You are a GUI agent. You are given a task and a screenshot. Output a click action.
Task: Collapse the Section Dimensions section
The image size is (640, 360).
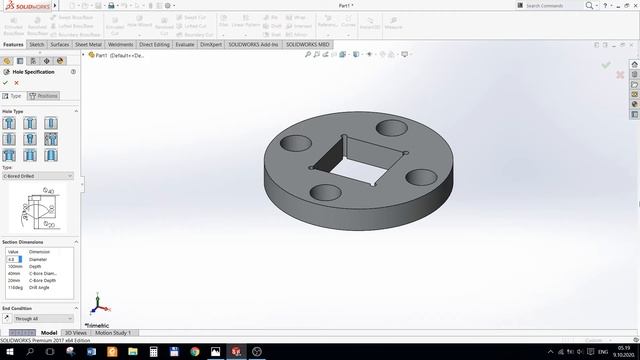pos(76,242)
